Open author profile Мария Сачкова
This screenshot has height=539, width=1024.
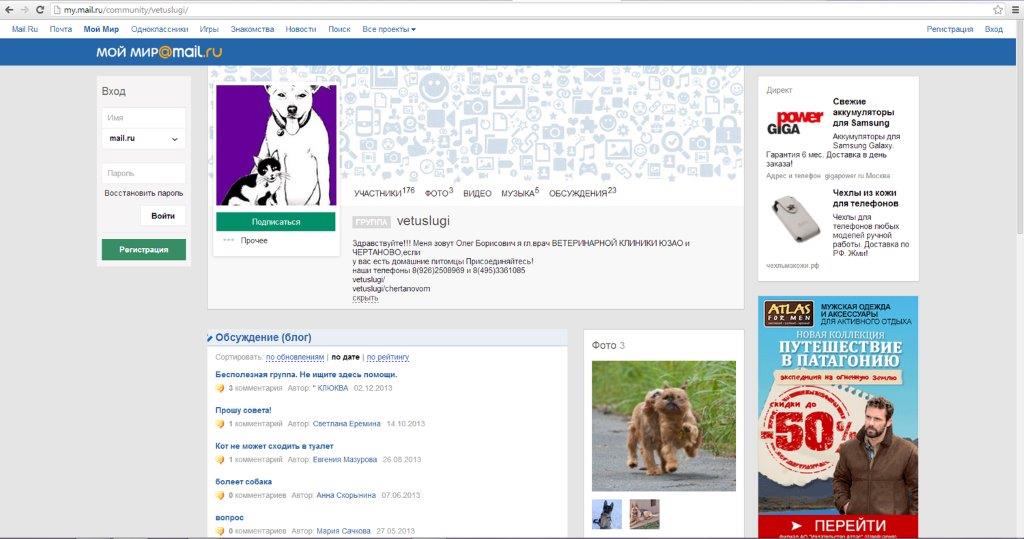tap(344, 531)
